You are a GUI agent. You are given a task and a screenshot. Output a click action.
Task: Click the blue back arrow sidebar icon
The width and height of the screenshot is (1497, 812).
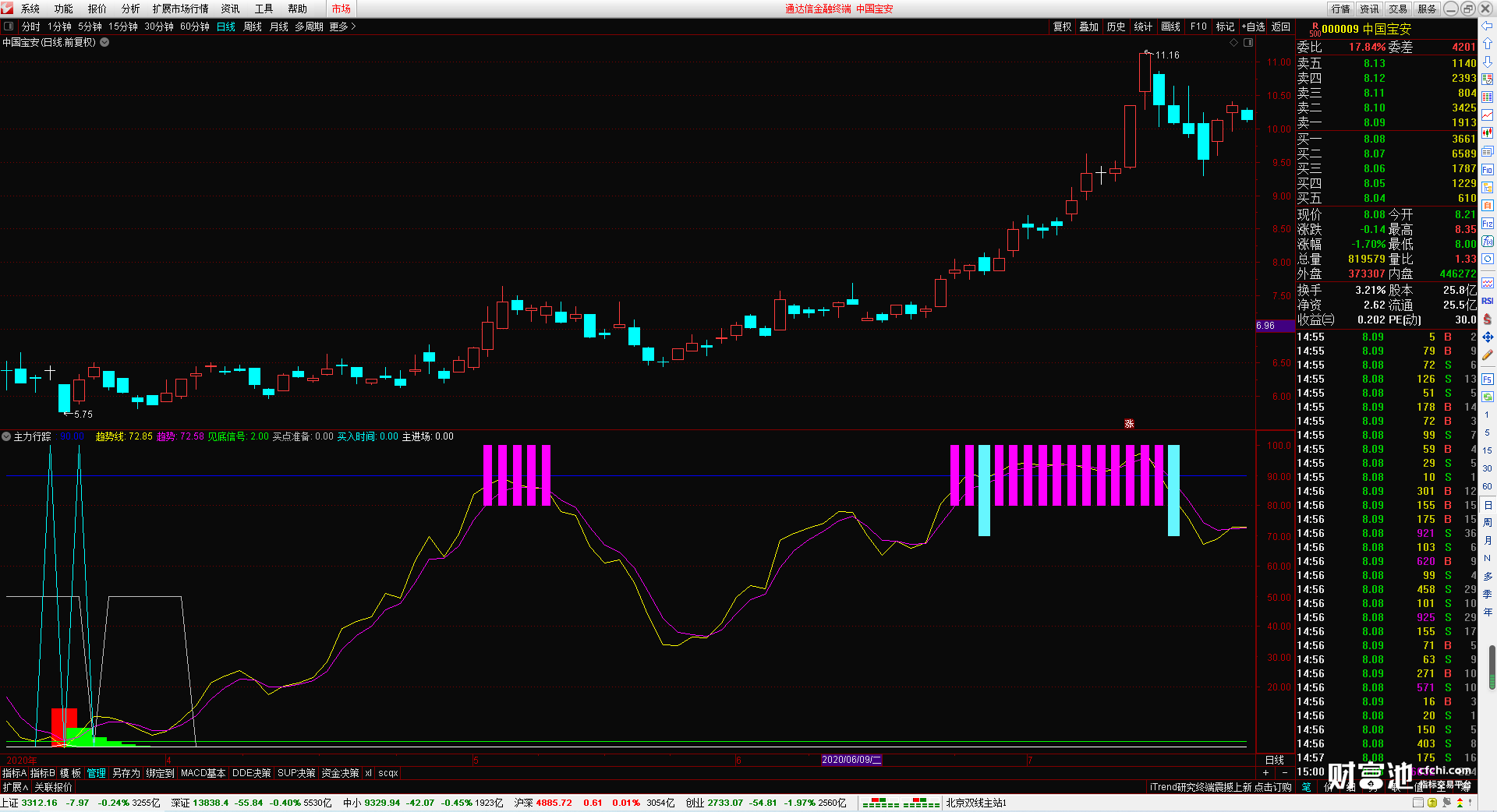click(1488, 25)
